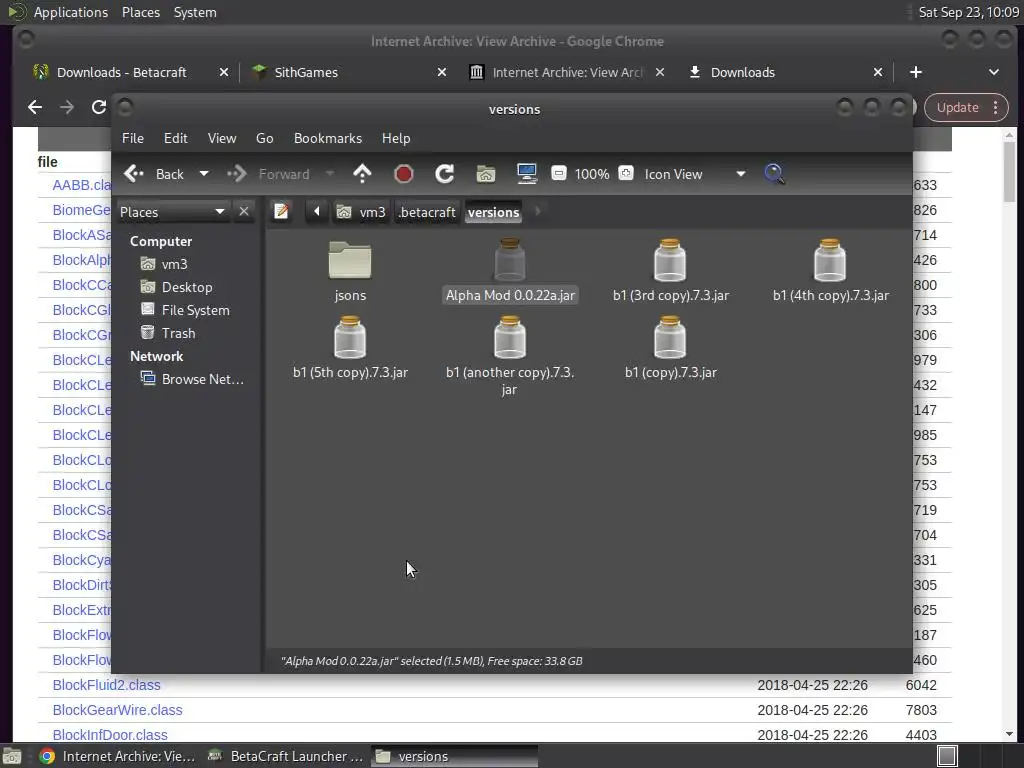
Task: Click the Back arrow in file manager
Action: [x=154, y=174]
